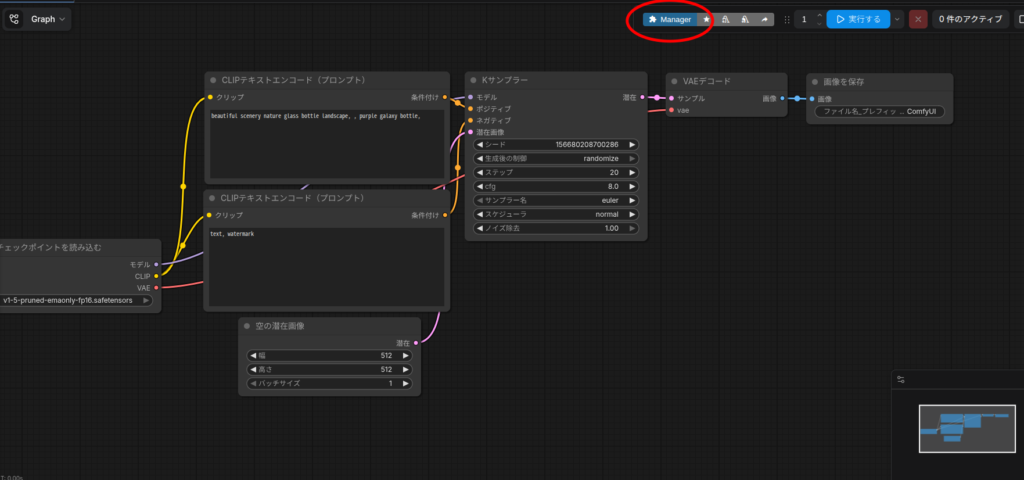The width and height of the screenshot is (1024, 480).
Task: Open the Graph dropdown menu
Action: click(x=50, y=19)
